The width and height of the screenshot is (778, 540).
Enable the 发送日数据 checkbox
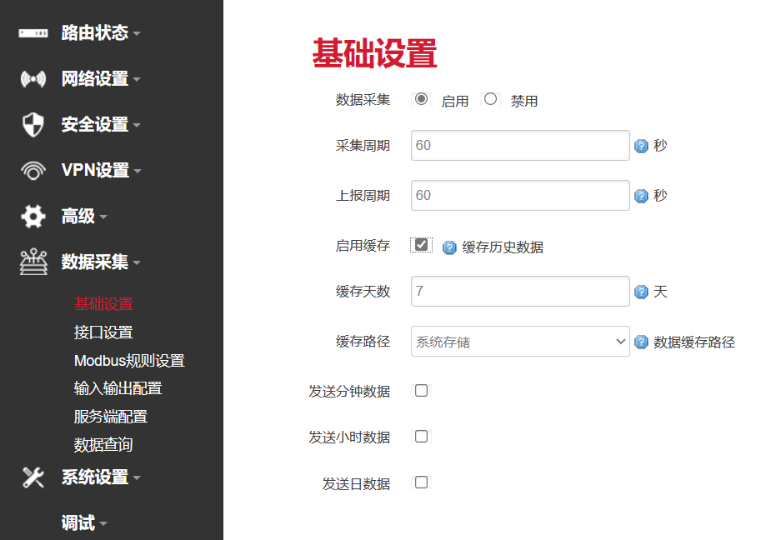point(421,483)
